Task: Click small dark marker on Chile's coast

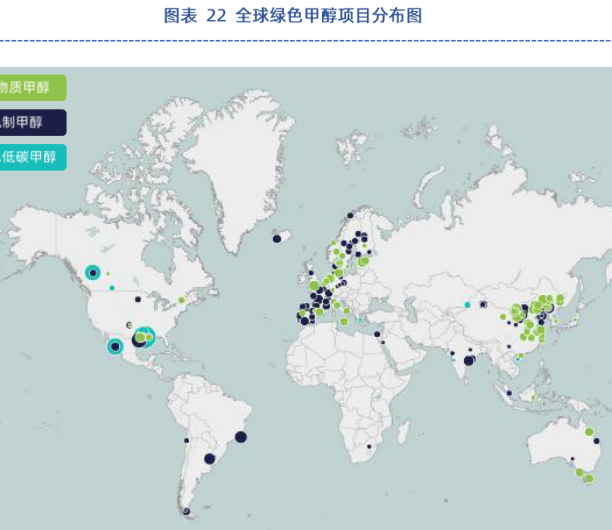Action: click(186, 441)
